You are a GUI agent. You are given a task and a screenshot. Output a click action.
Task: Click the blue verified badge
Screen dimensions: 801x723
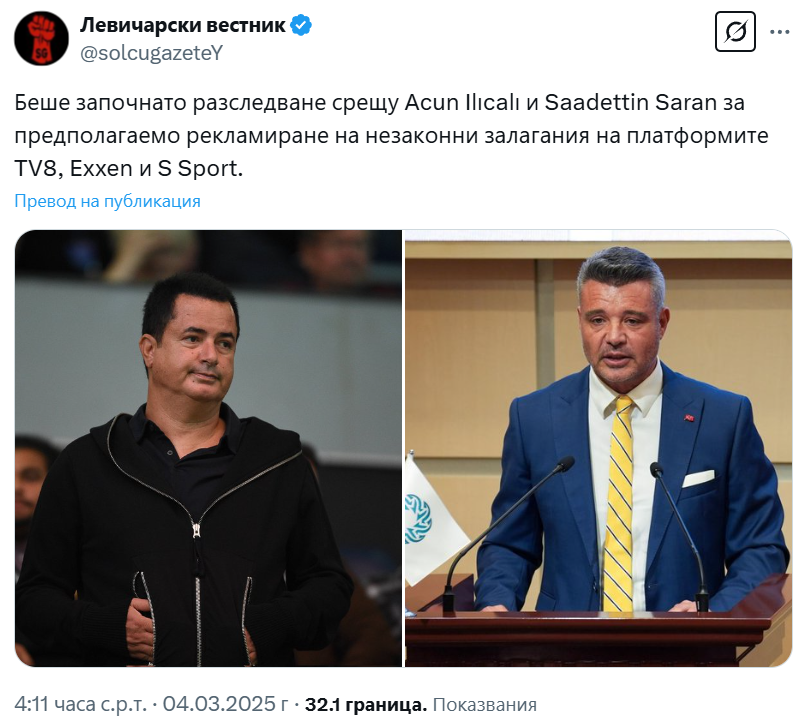(301, 25)
